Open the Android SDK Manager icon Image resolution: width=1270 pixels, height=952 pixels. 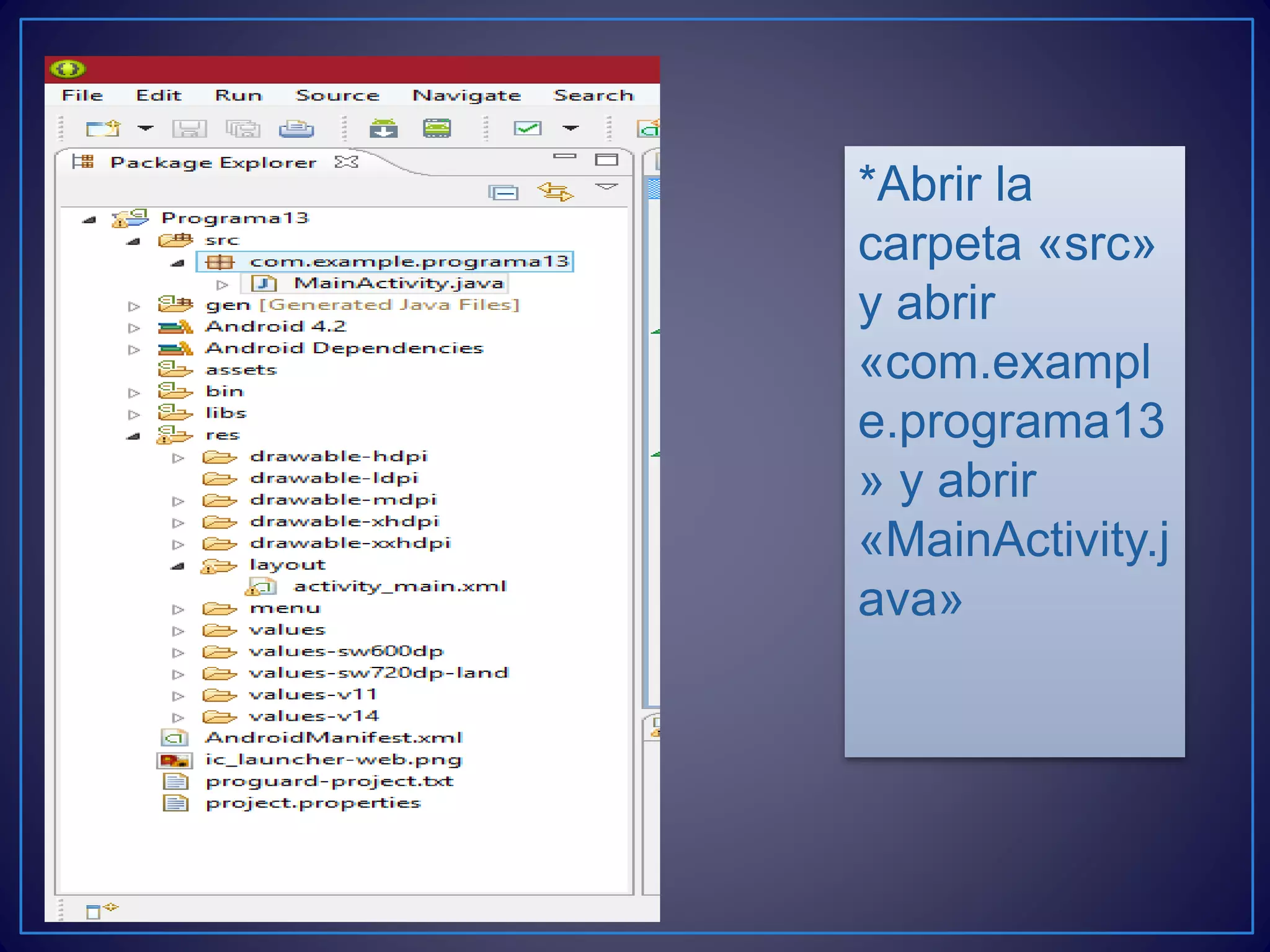tap(384, 128)
